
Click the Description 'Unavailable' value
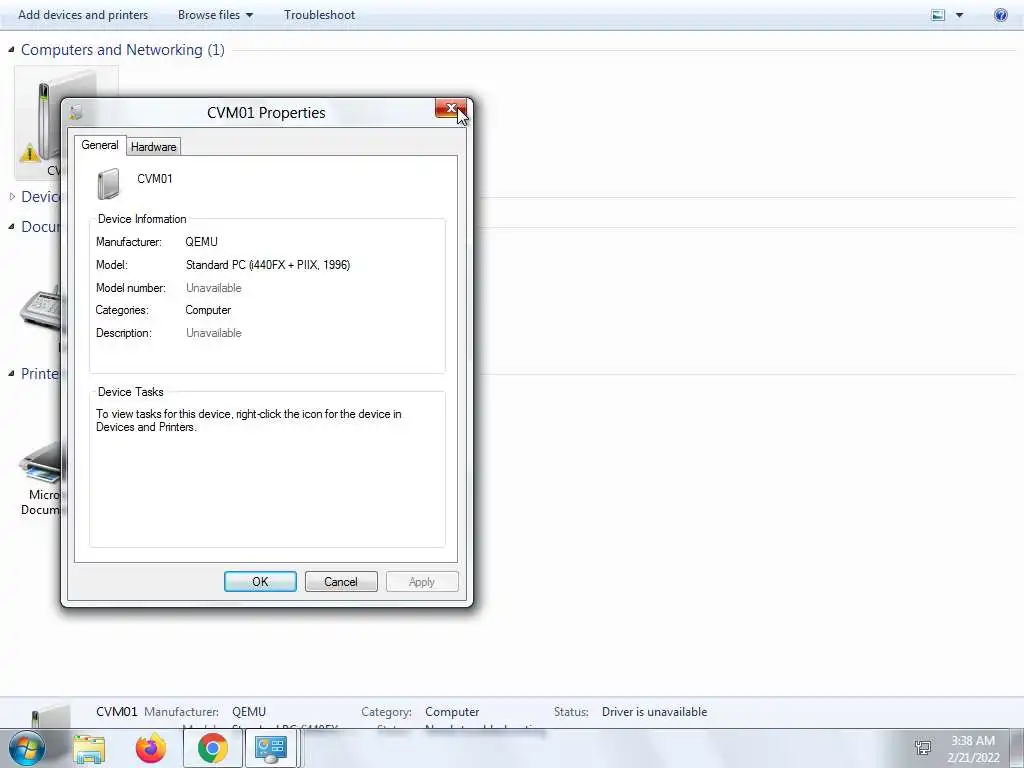click(214, 333)
